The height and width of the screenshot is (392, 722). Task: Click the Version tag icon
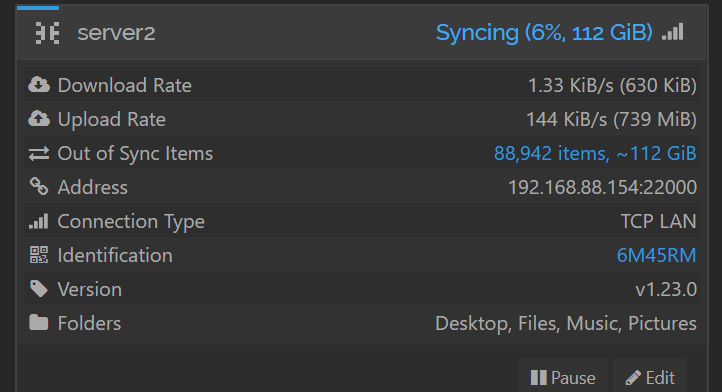pos(39,289)
